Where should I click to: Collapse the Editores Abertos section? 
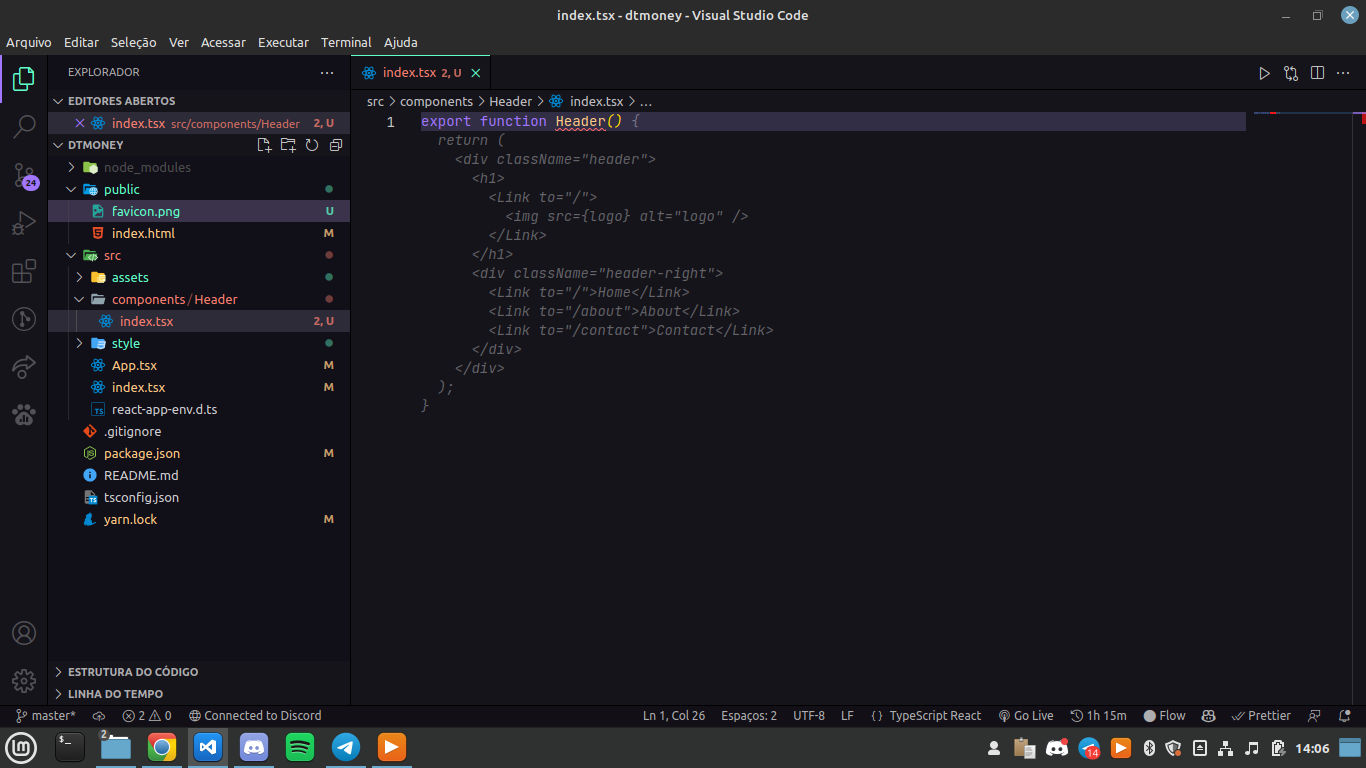[x=199, y=101]
